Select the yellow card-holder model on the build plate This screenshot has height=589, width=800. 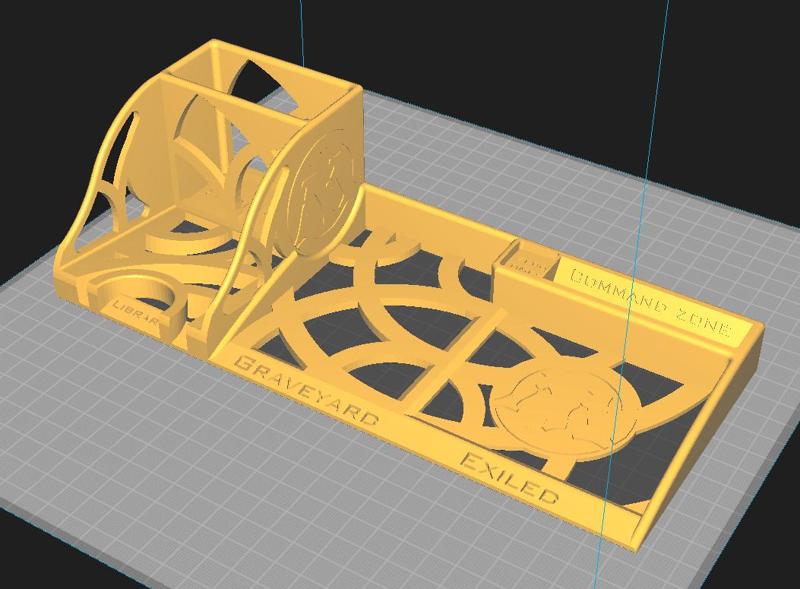(408, 296)
